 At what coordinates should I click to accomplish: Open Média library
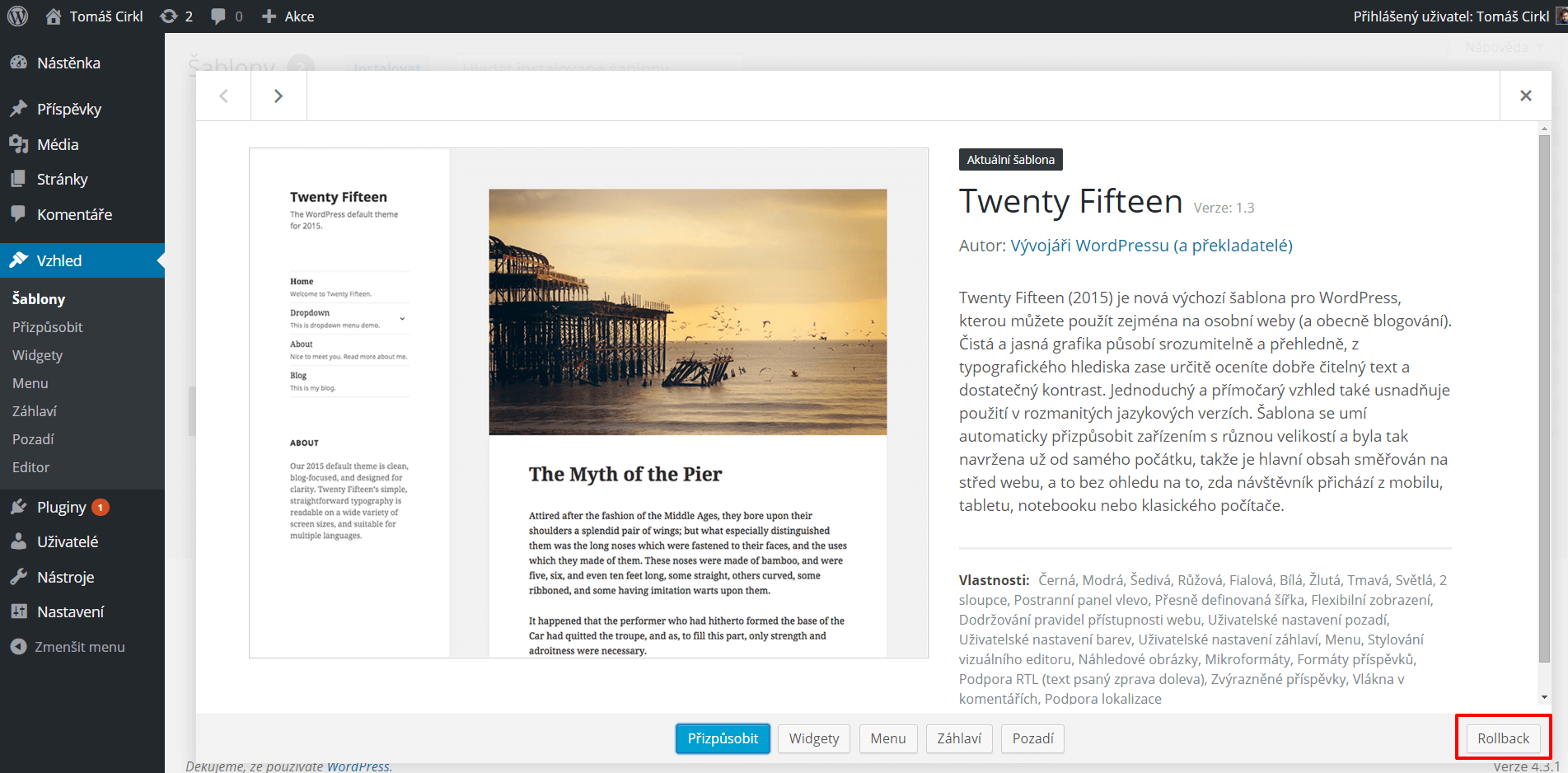pos(82,144)
